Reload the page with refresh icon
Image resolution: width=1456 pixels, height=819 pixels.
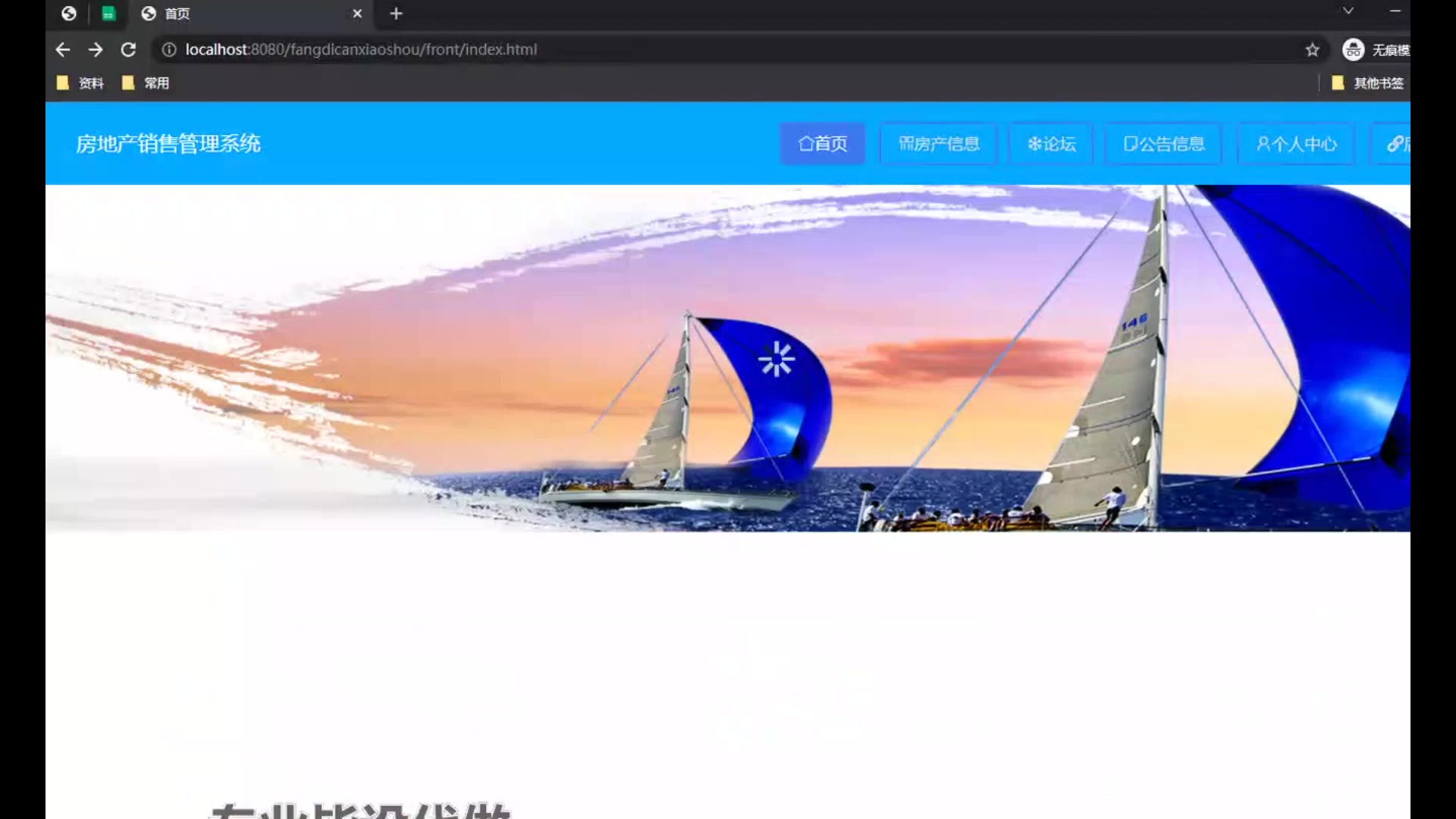(x=128, y=49)
